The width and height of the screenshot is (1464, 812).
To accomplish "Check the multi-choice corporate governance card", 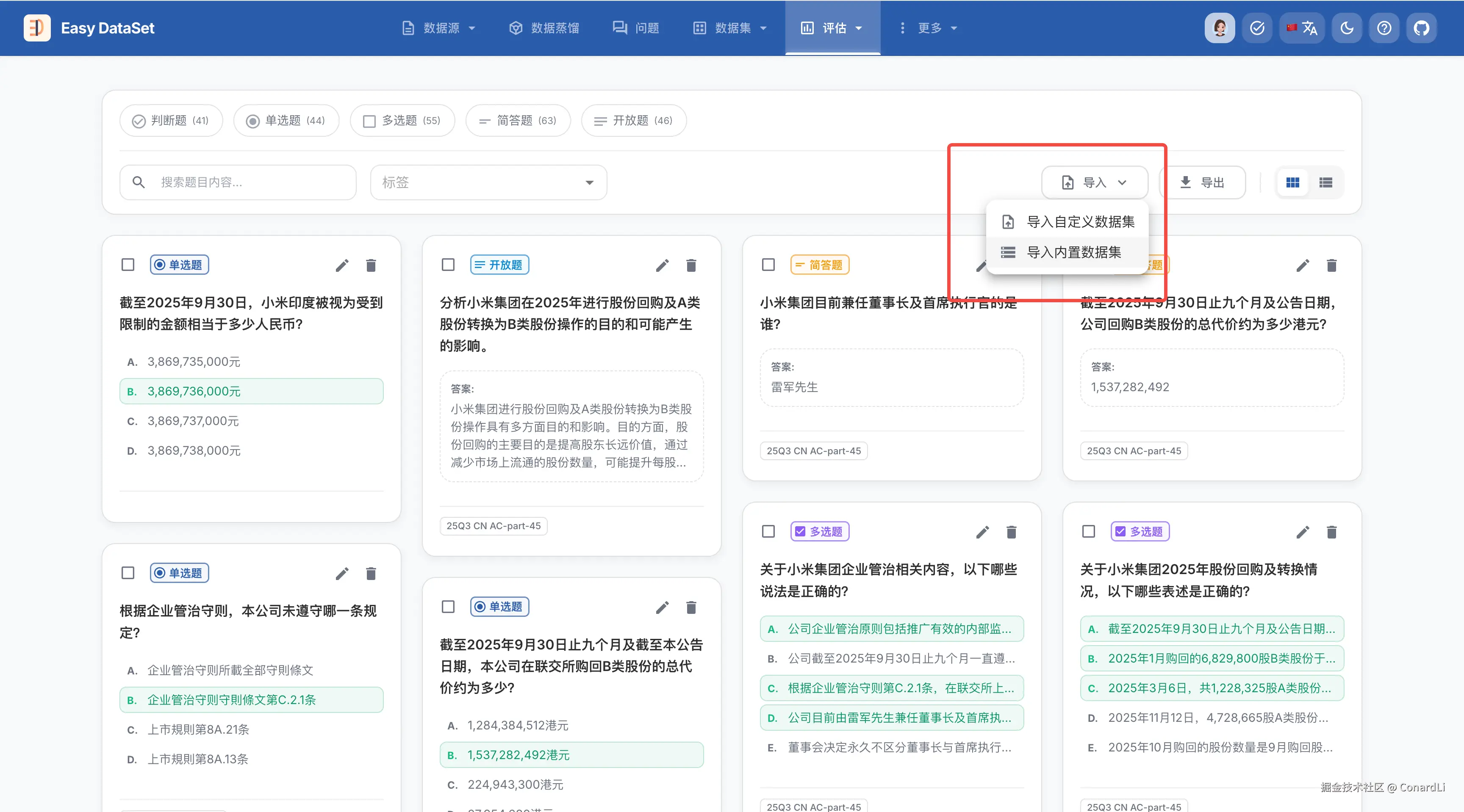I will click(x=768, y=531).
